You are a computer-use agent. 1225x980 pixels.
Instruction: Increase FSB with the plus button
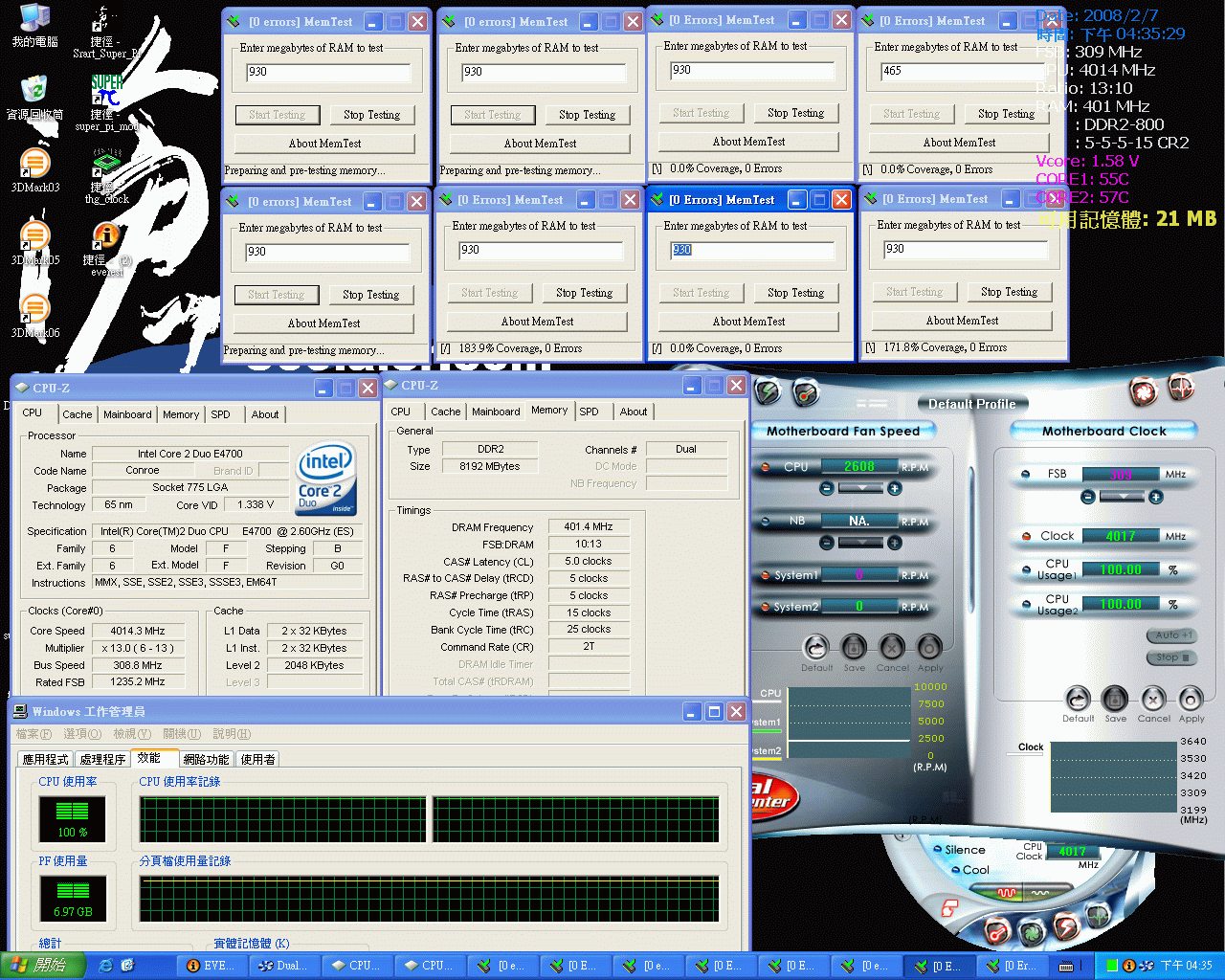1156,497
